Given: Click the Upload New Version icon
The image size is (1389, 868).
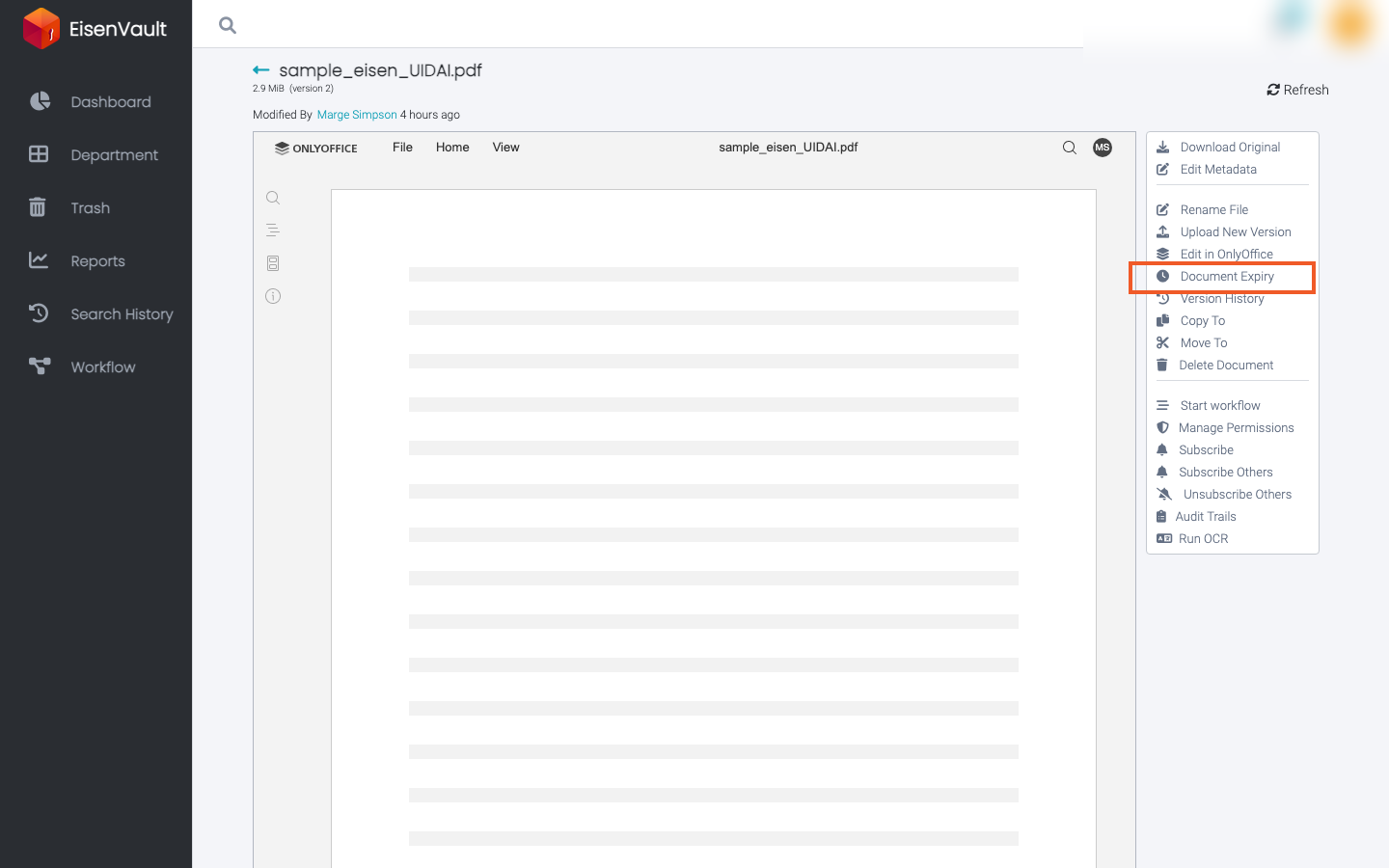Looking at the screenshot, I should [x=1163, y=231].
